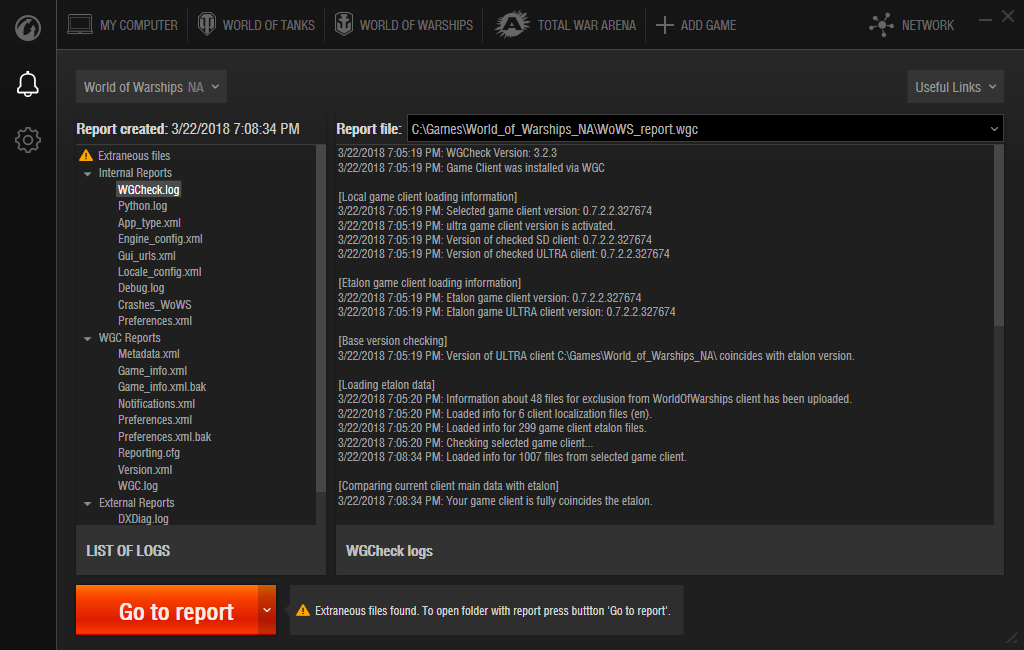Open the Network section

tap(912, 25)
